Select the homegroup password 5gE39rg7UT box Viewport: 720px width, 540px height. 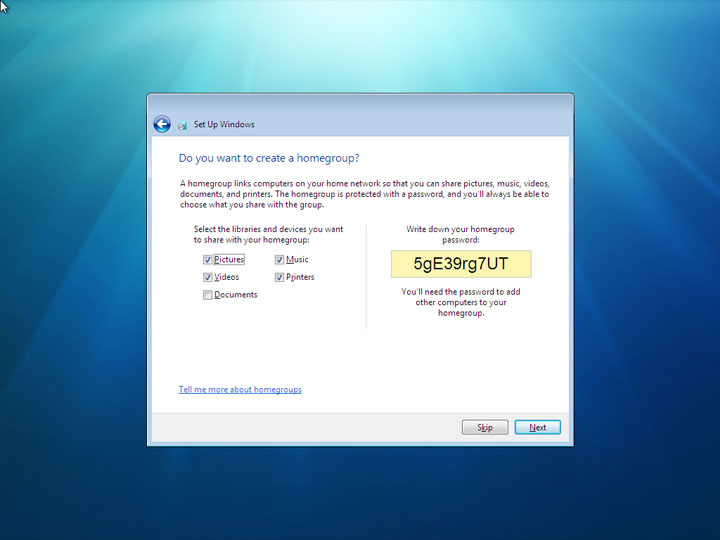pyautogui.click(x=461, y=264)
